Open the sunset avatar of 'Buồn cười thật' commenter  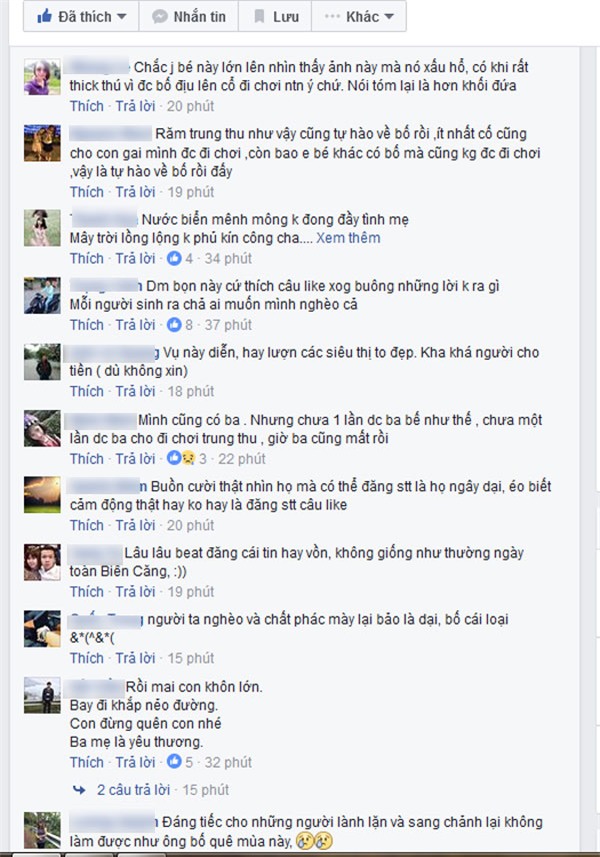42,495
